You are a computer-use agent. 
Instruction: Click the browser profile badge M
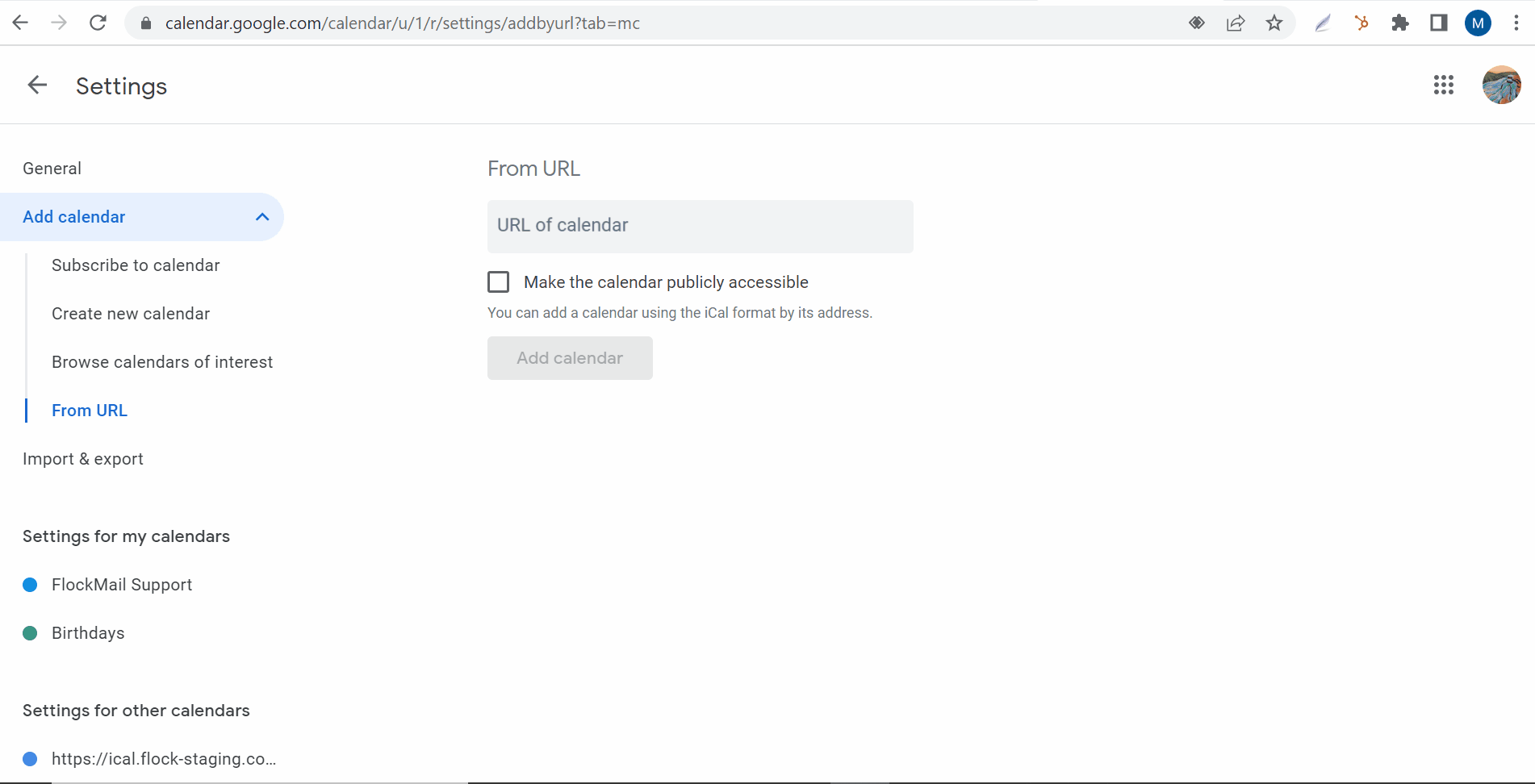[1478, 23]
